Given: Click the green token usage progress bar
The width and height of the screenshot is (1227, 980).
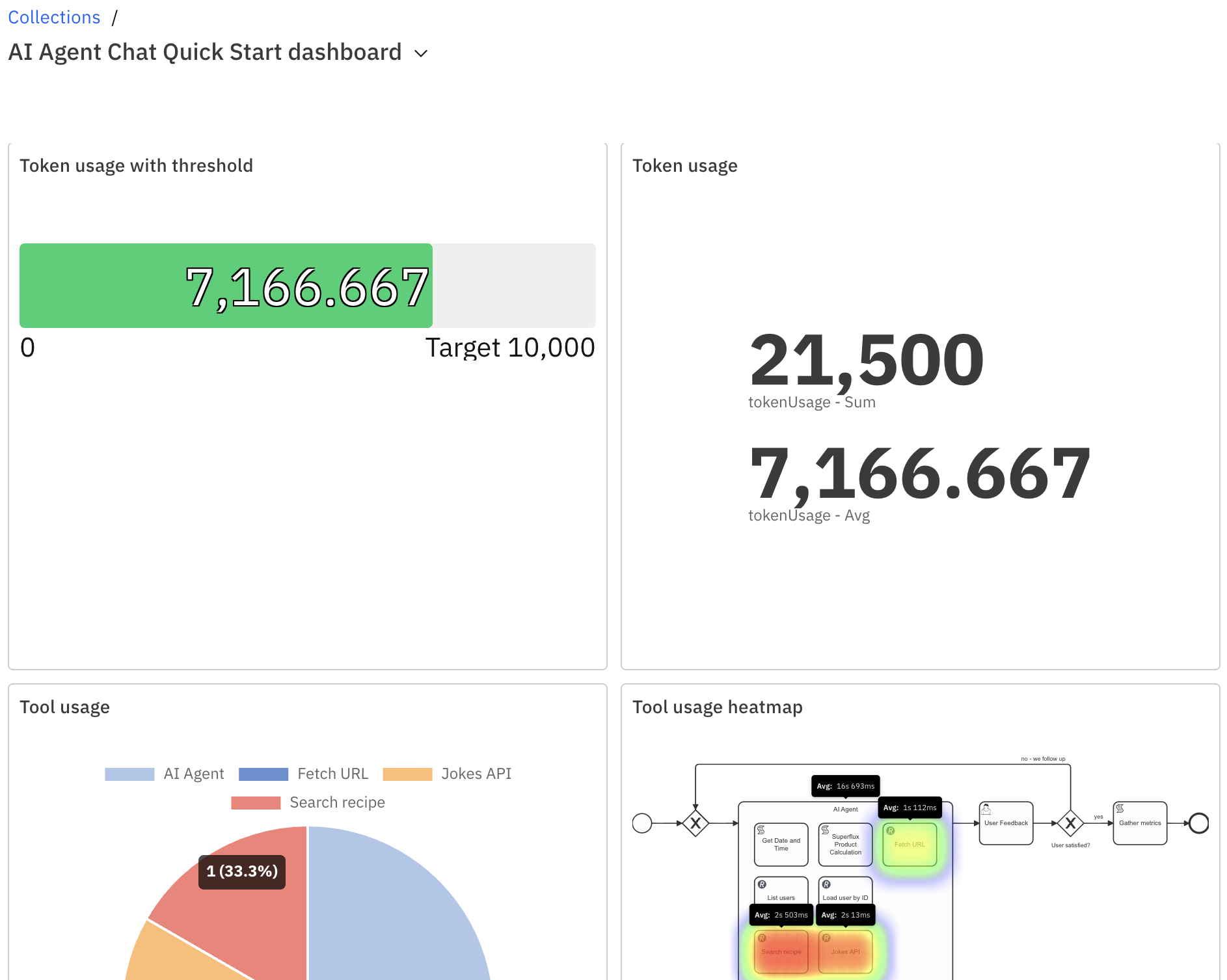Looking at the screenshot, I should pyautogui.click(x=226, y=286).
